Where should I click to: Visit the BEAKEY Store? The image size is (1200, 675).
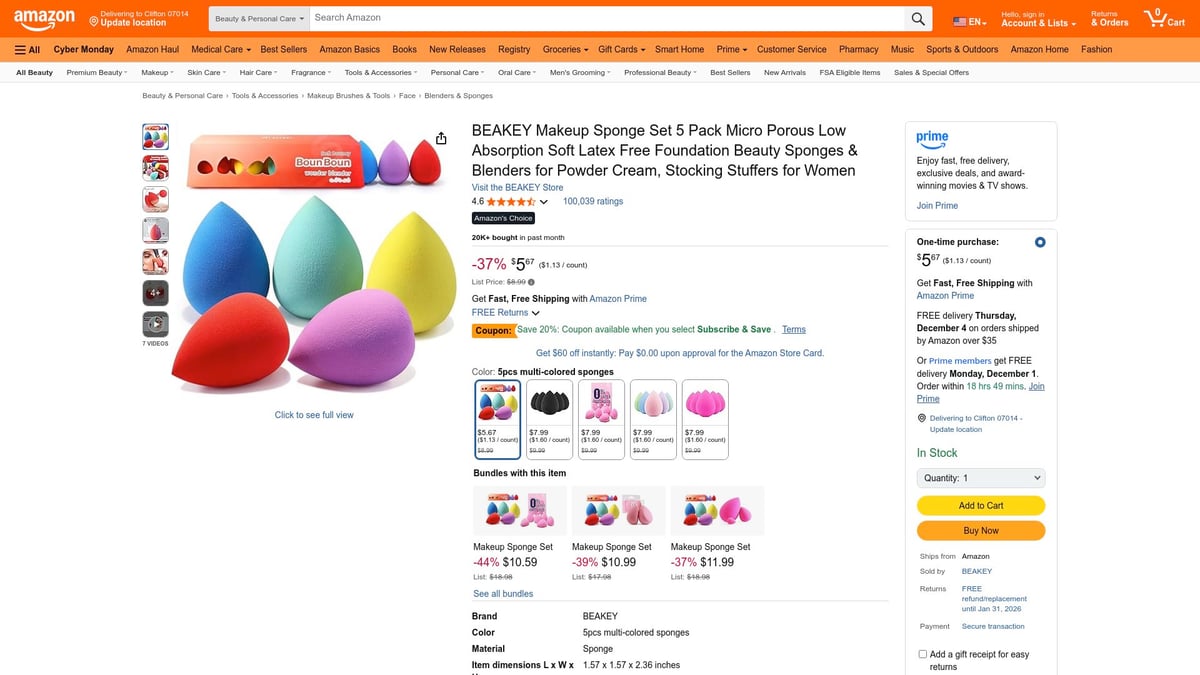pyautogui.click(x=517, y=187)
